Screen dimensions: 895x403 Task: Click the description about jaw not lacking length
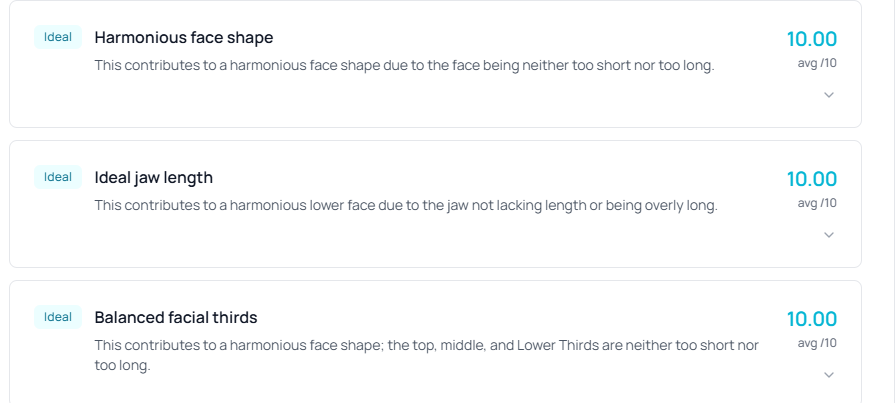point(405,205)
